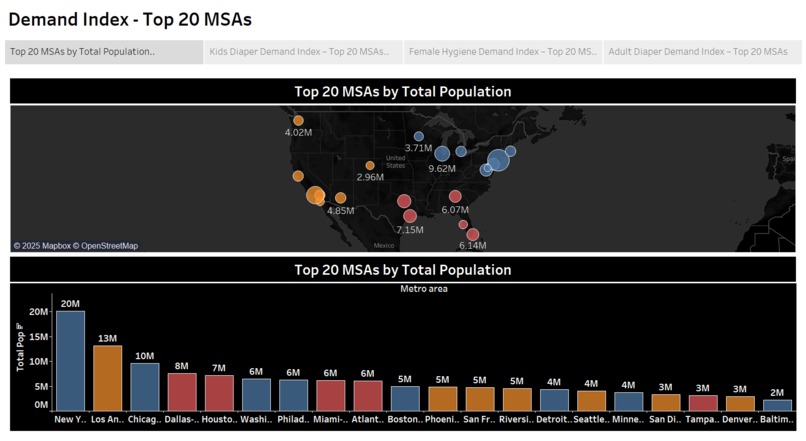Select the 9.62M blue map circle
Screen dimensions: 806x441
442,153
